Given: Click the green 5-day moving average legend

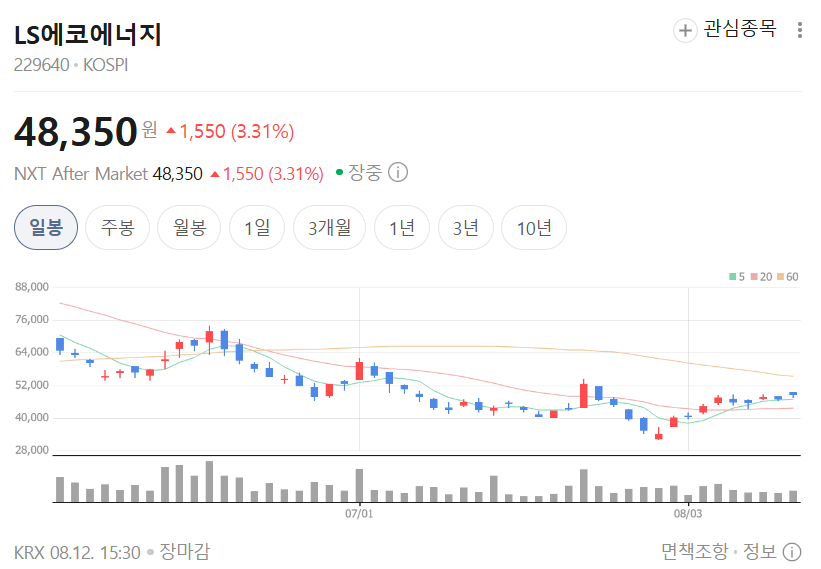Looking at the screenshot, I should pyautogui.click(x=737, y=277).
